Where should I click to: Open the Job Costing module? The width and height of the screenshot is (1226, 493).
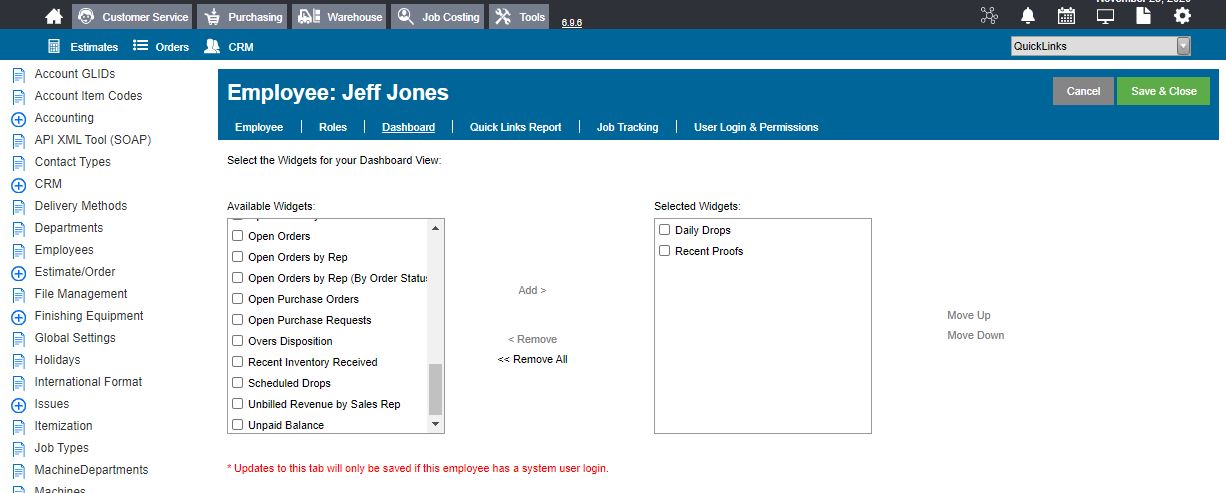437,16
